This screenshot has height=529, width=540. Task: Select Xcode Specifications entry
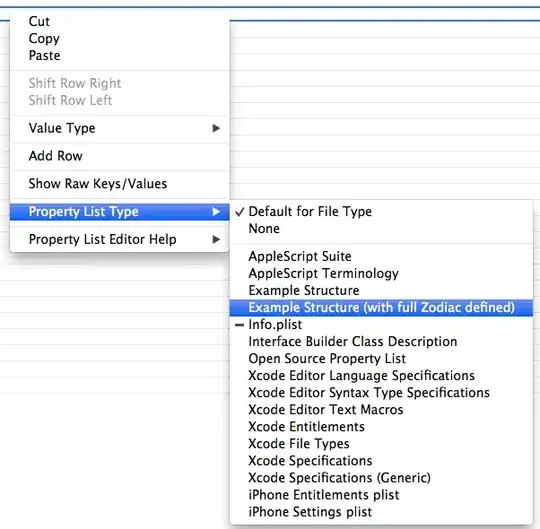tap(381, 461)
